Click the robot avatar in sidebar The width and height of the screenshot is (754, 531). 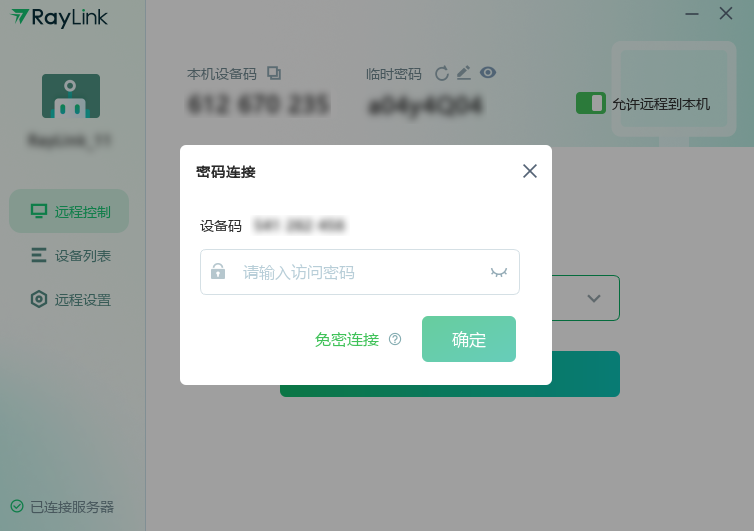[71, 96]
